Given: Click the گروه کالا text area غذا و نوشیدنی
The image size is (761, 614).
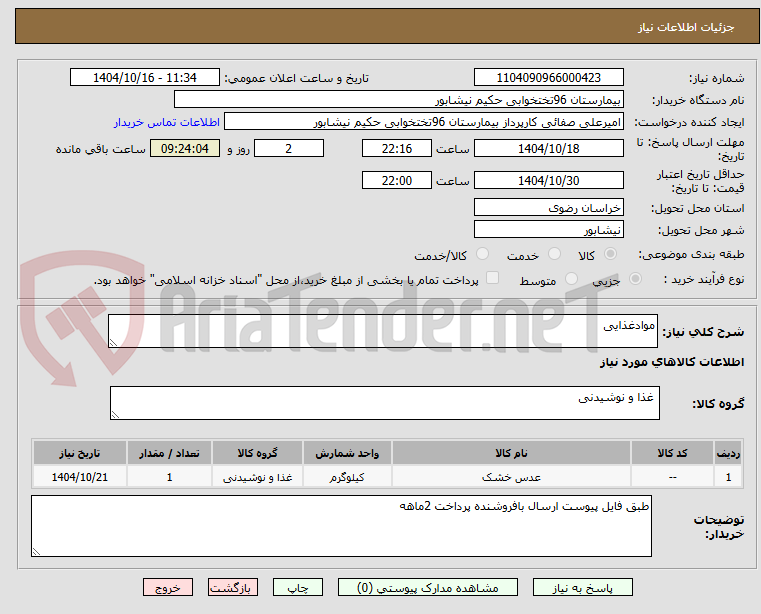Looking at the screenshot, I should [x=384, y=403].
